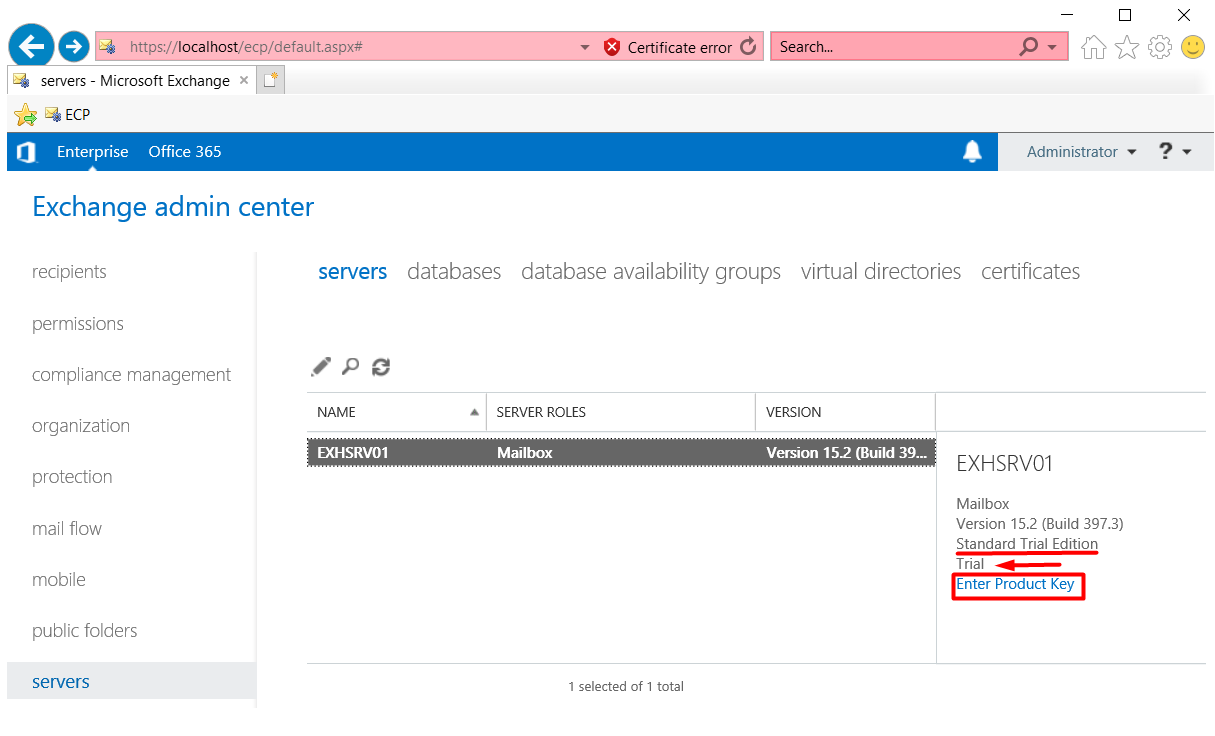Go to permissions in the sidebar
Screen dimensions: 1215x736
point(78,324)
